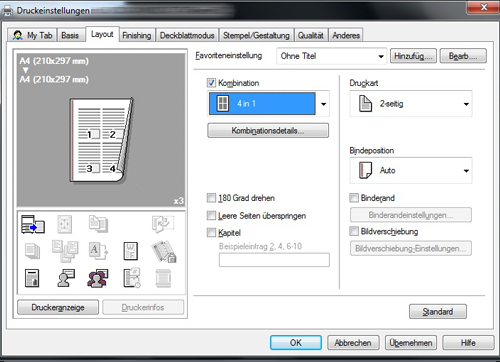Open the Qualität tab
This screenshot has width=500, height=362.
pos(311,35)
